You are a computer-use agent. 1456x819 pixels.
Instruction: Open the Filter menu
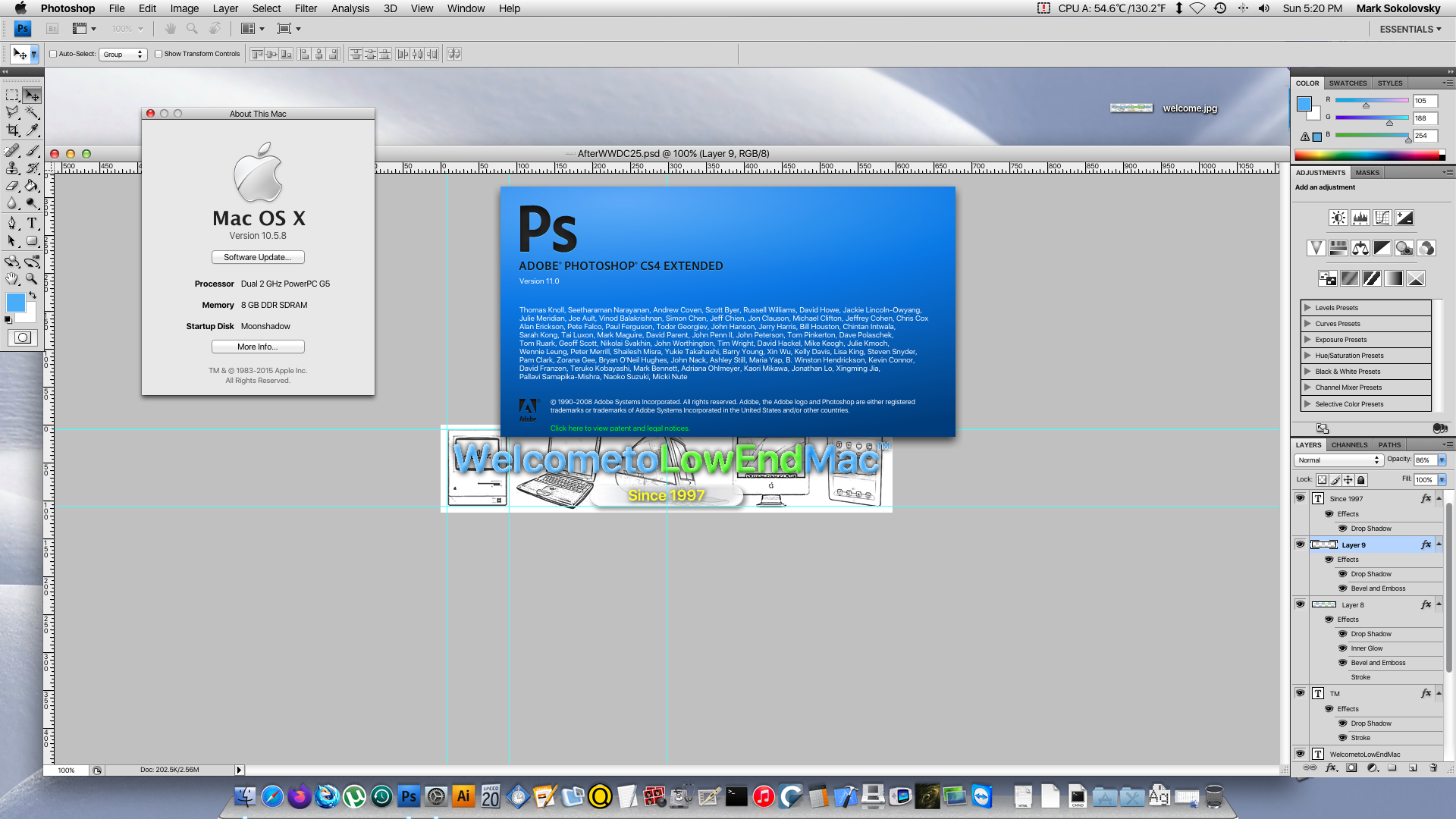(306, 8)
